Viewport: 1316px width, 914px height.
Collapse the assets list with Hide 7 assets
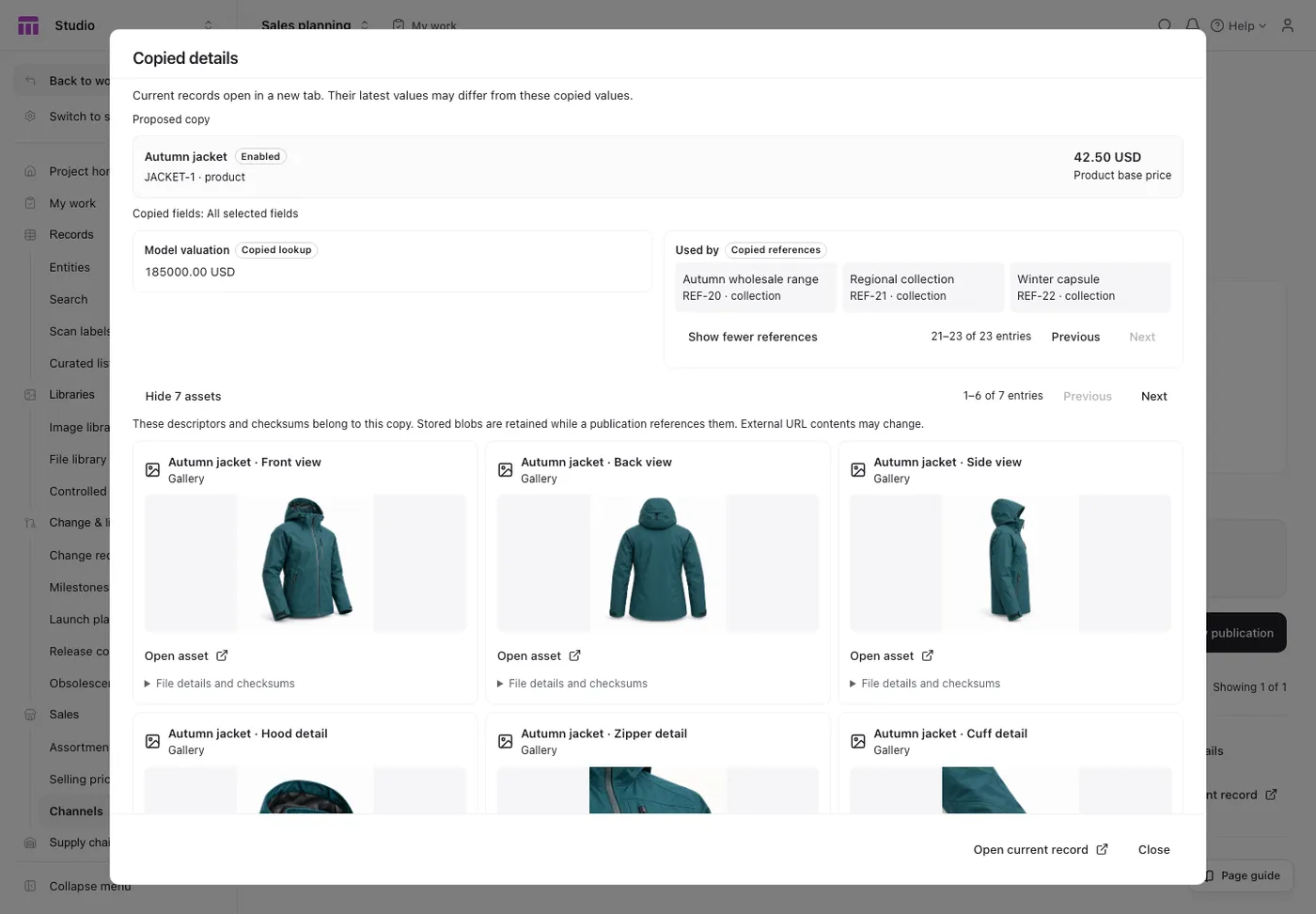[183, 397]
